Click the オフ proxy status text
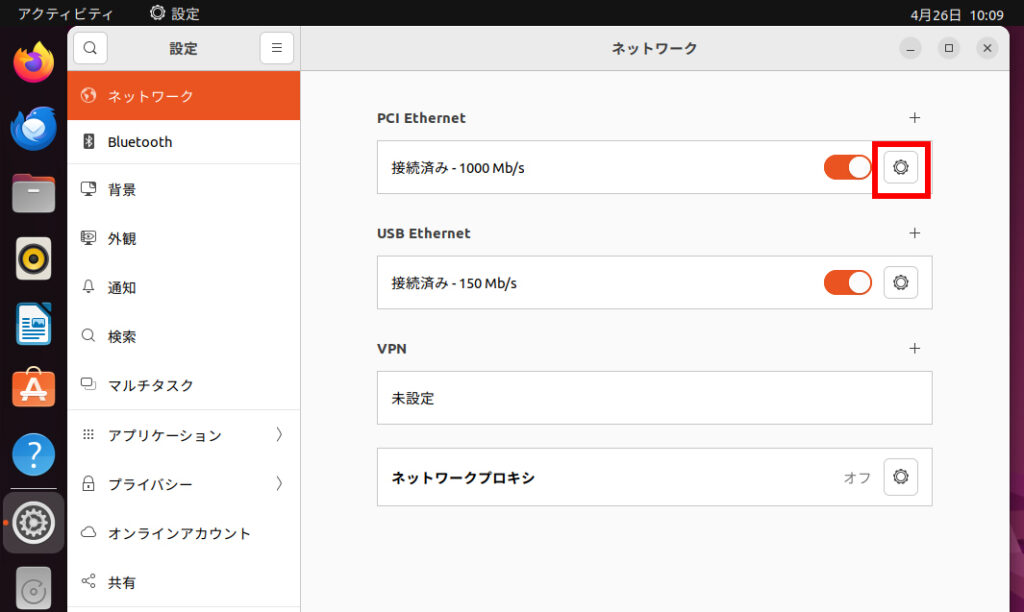 click(x=857, y=477)
